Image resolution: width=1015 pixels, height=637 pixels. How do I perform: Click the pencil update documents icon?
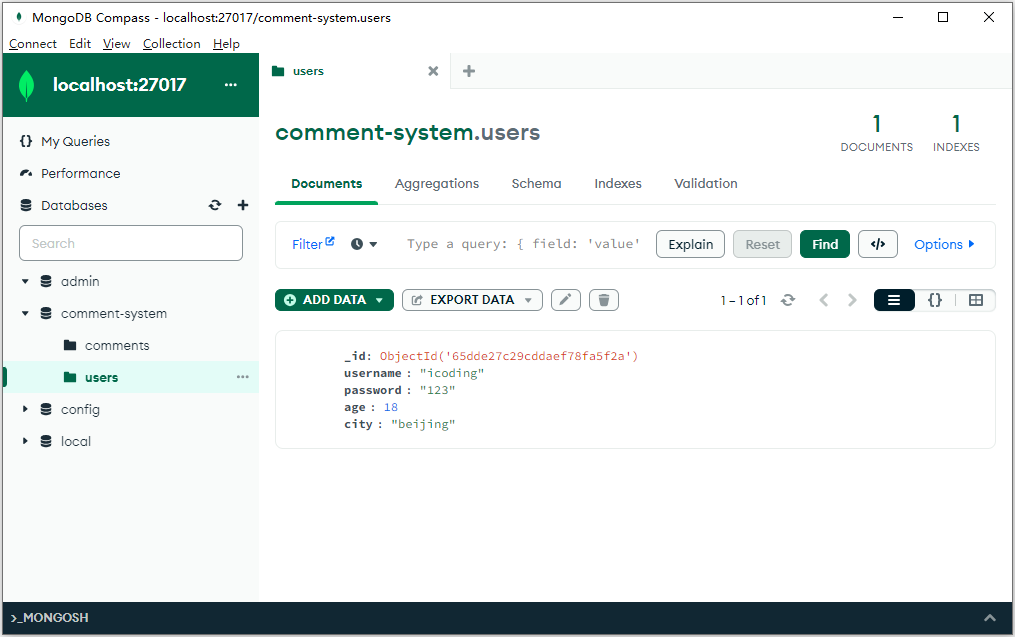pyautogui.click(x=566, y=300)
